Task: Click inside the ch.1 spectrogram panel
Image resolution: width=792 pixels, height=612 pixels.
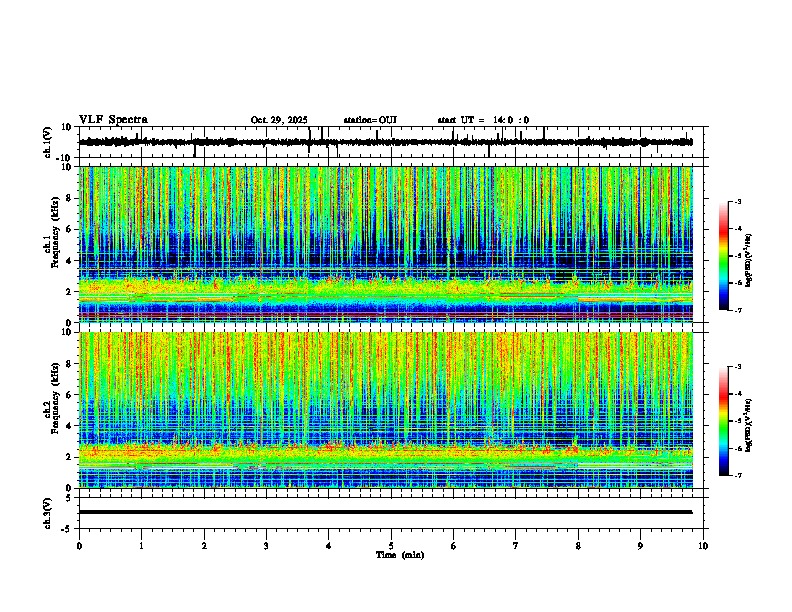Action: [x=386, y=244]
